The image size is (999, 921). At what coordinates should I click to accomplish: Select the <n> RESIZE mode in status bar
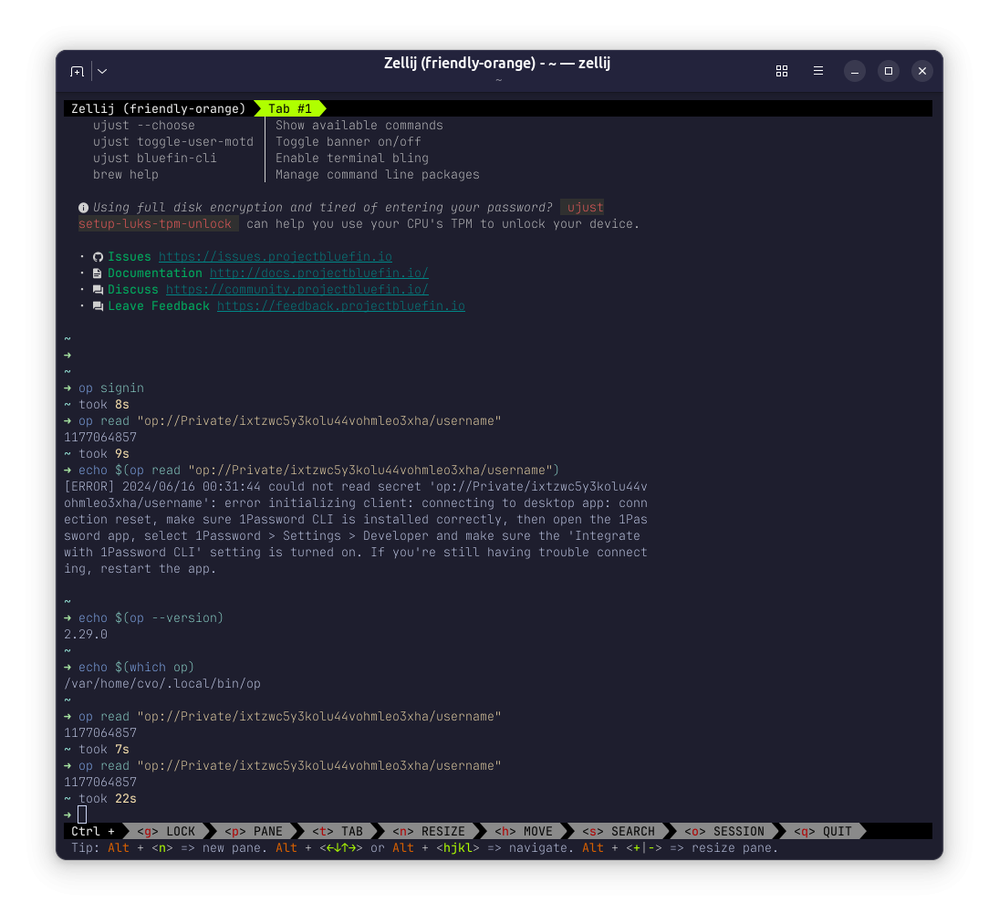pos(429,831)
